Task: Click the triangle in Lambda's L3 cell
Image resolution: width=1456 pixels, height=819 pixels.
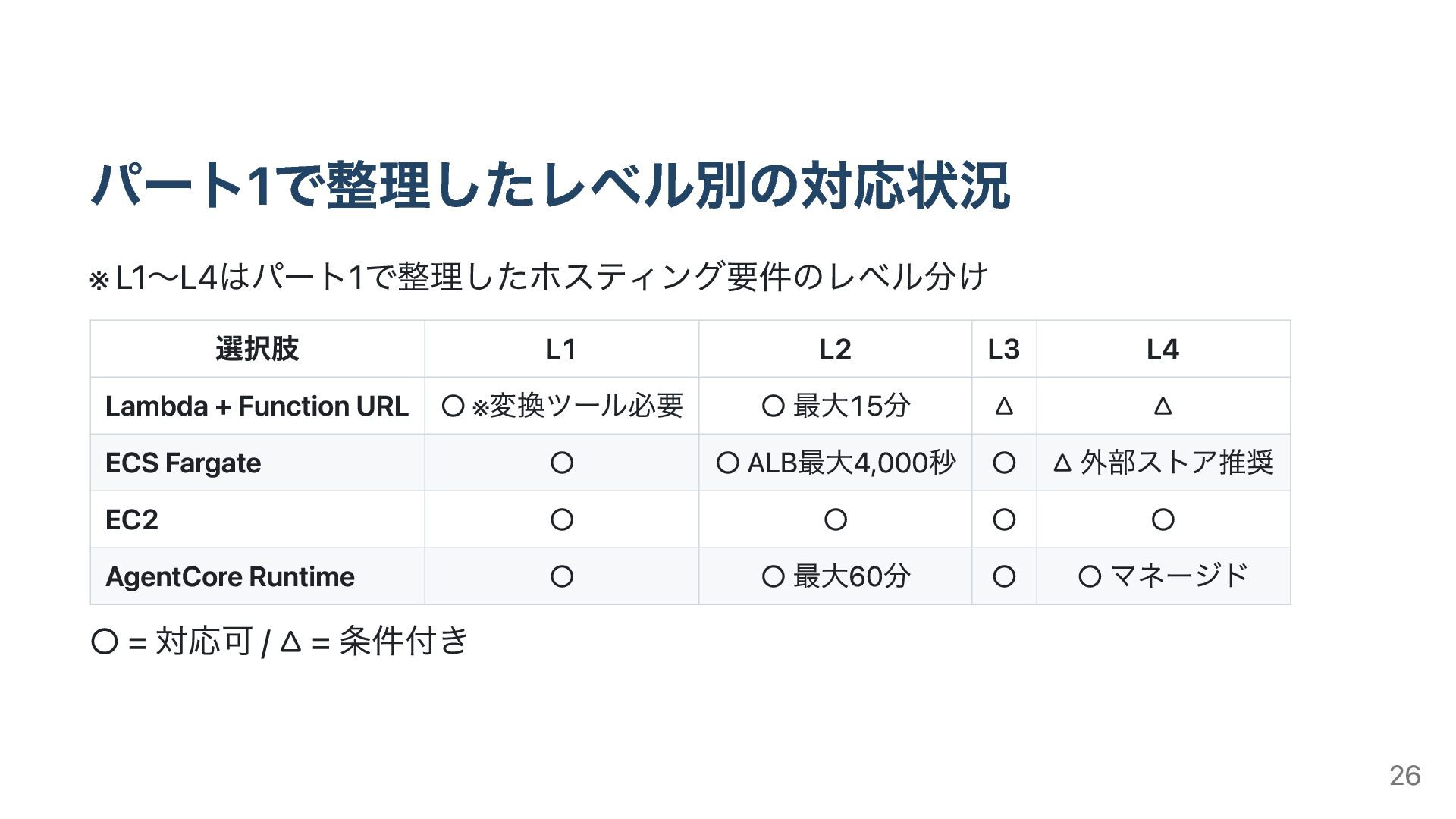Action: coord(1003,406)
